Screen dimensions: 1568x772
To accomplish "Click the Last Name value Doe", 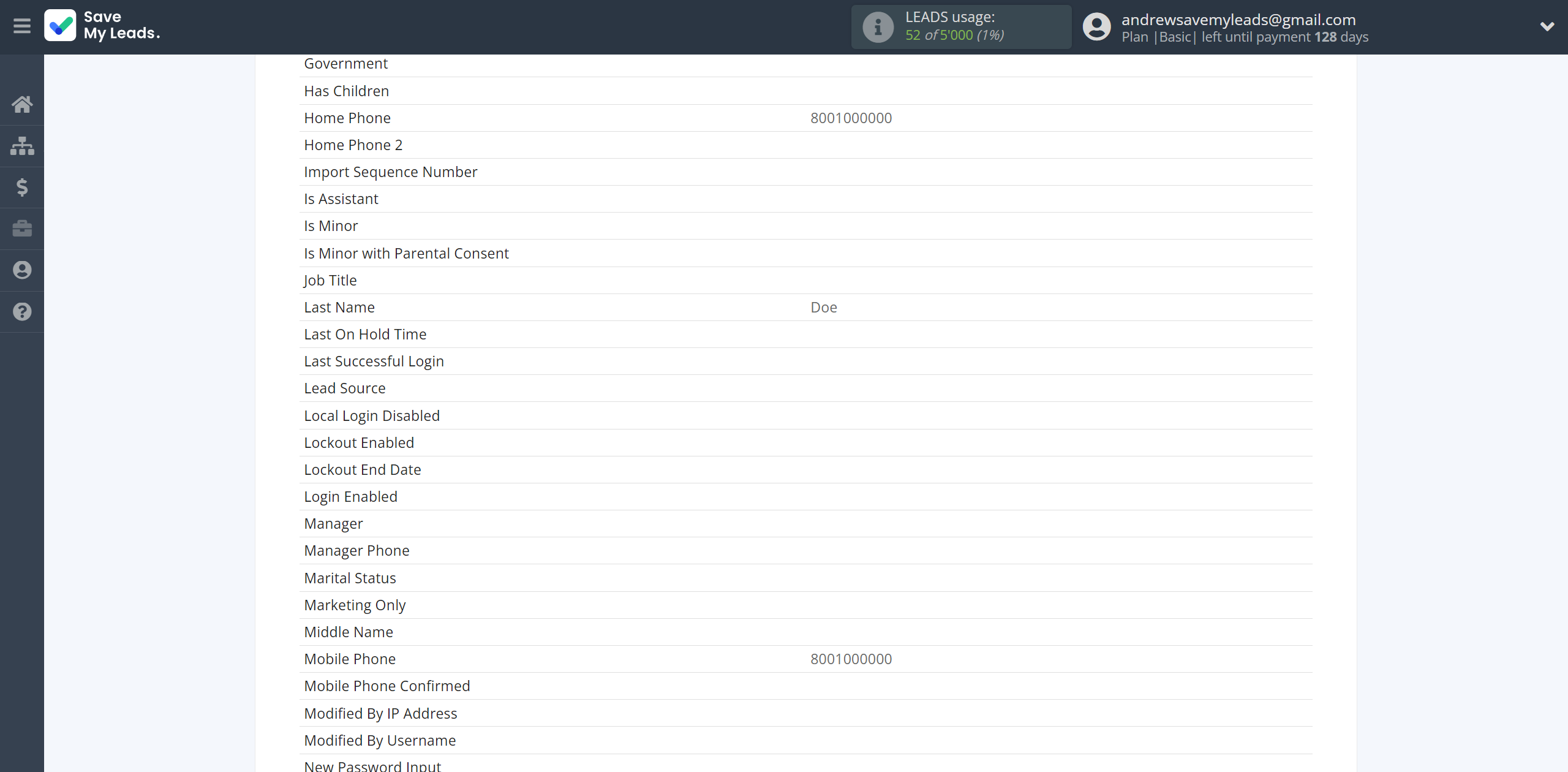I will [x=823, y=307].
